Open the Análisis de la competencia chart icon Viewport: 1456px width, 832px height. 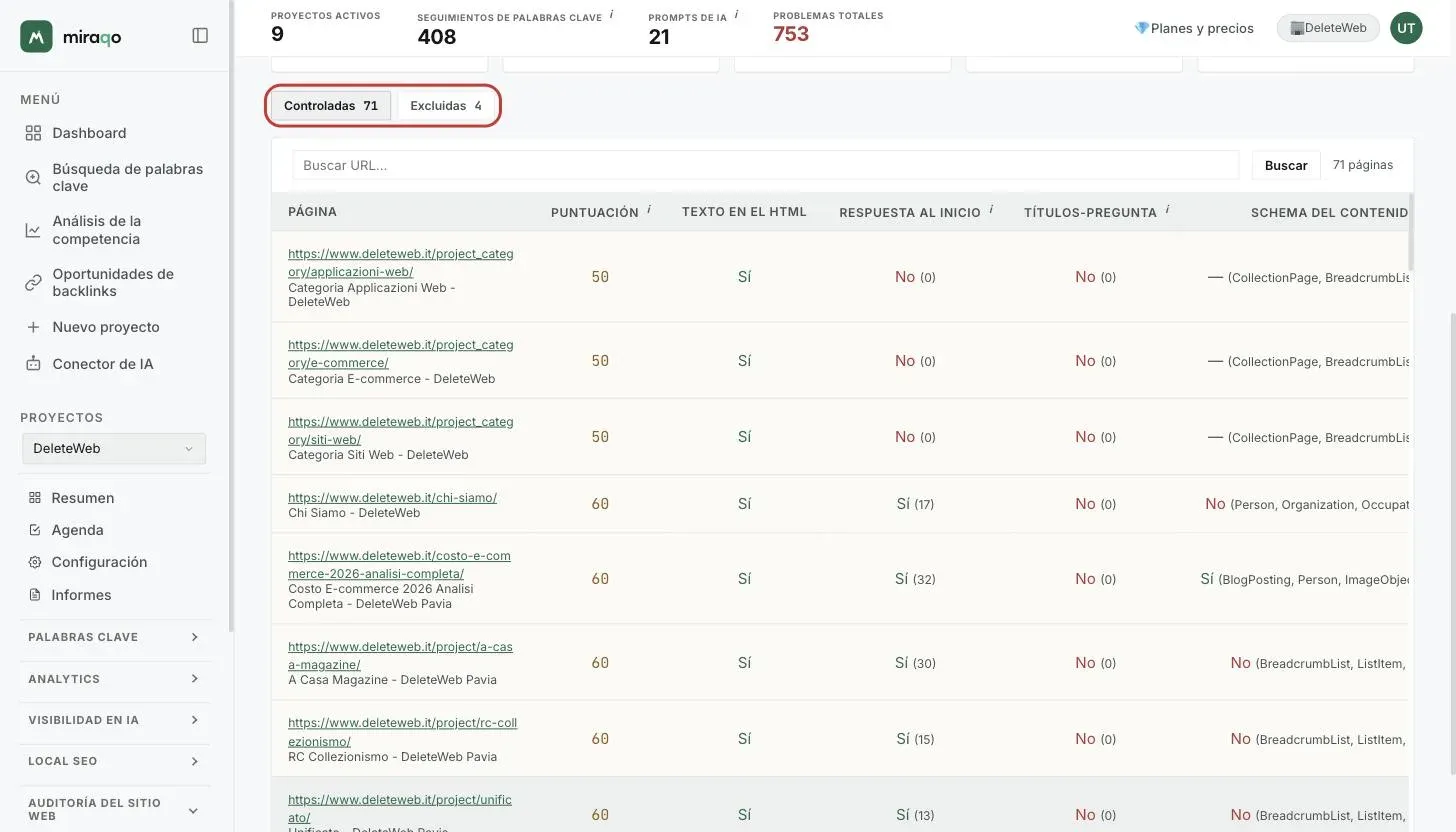click(33, 230)
